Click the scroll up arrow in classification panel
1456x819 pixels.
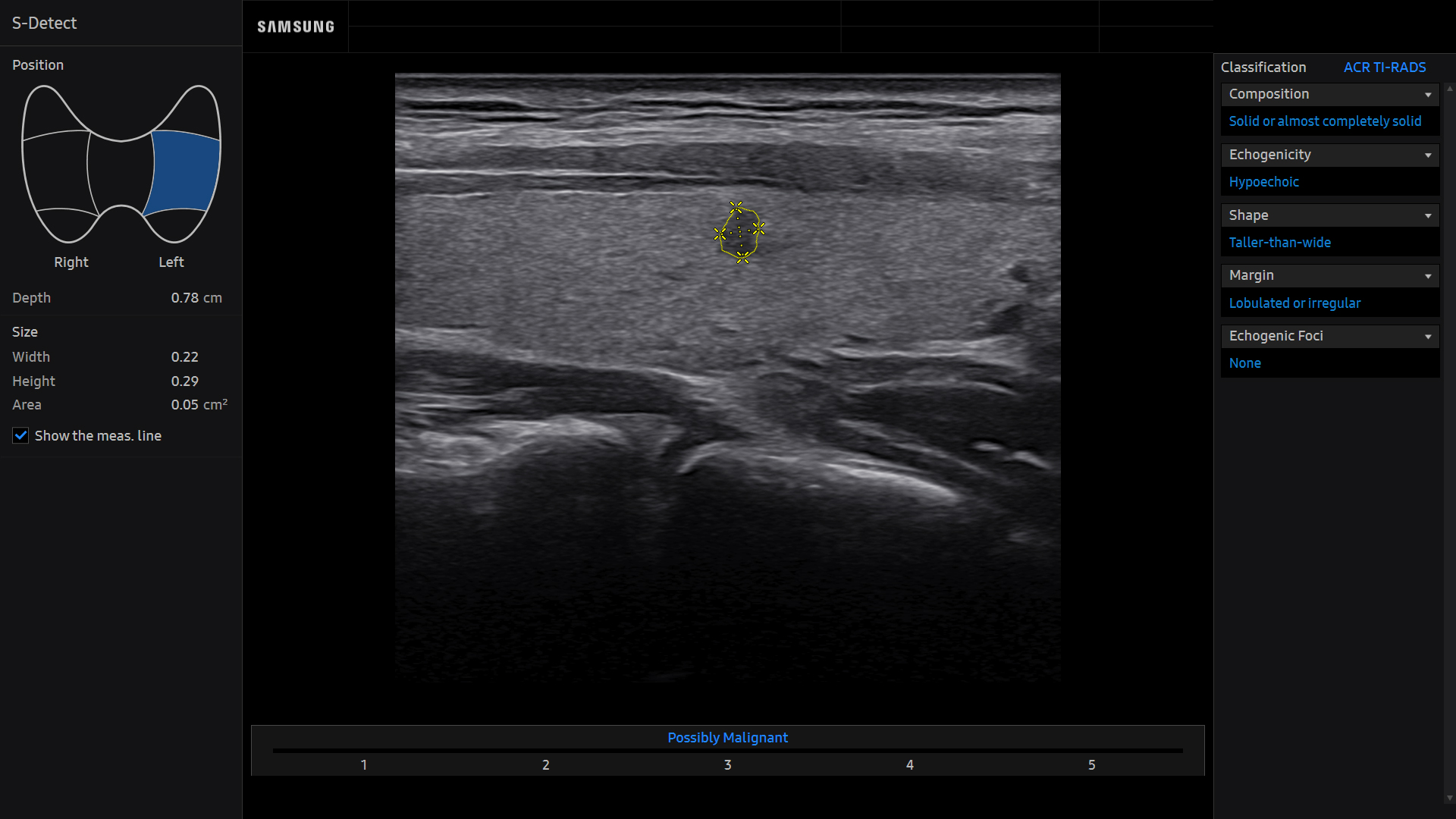pyautogui.click(x=1449, y=89)
